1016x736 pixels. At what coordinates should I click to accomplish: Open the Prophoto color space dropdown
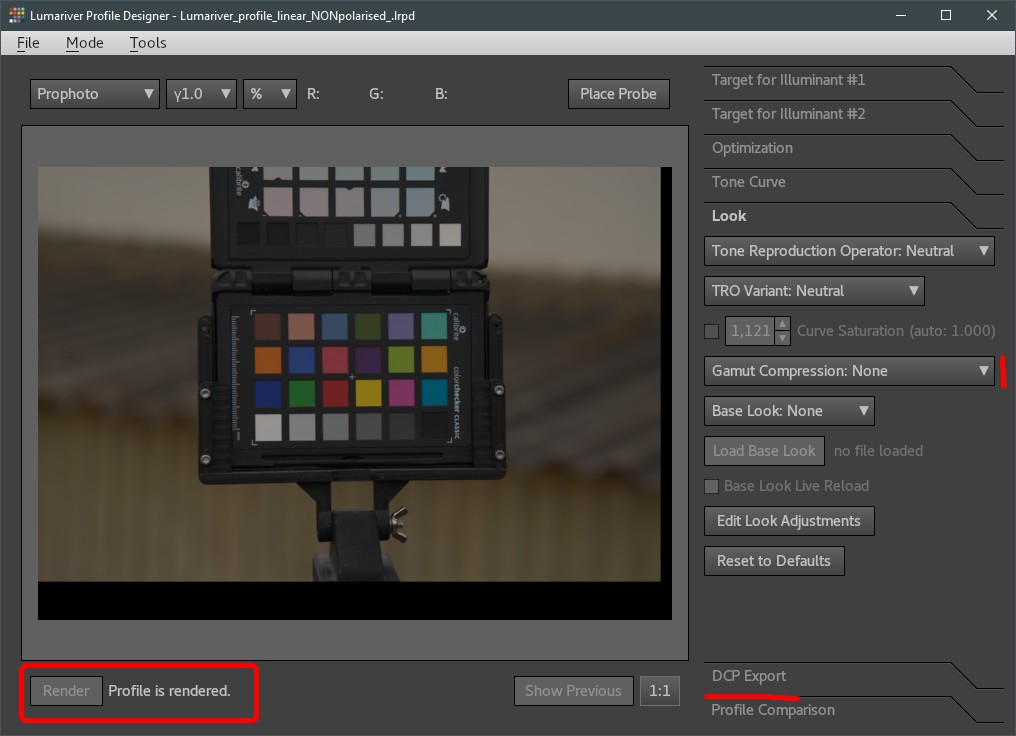(x=95, y=94)
